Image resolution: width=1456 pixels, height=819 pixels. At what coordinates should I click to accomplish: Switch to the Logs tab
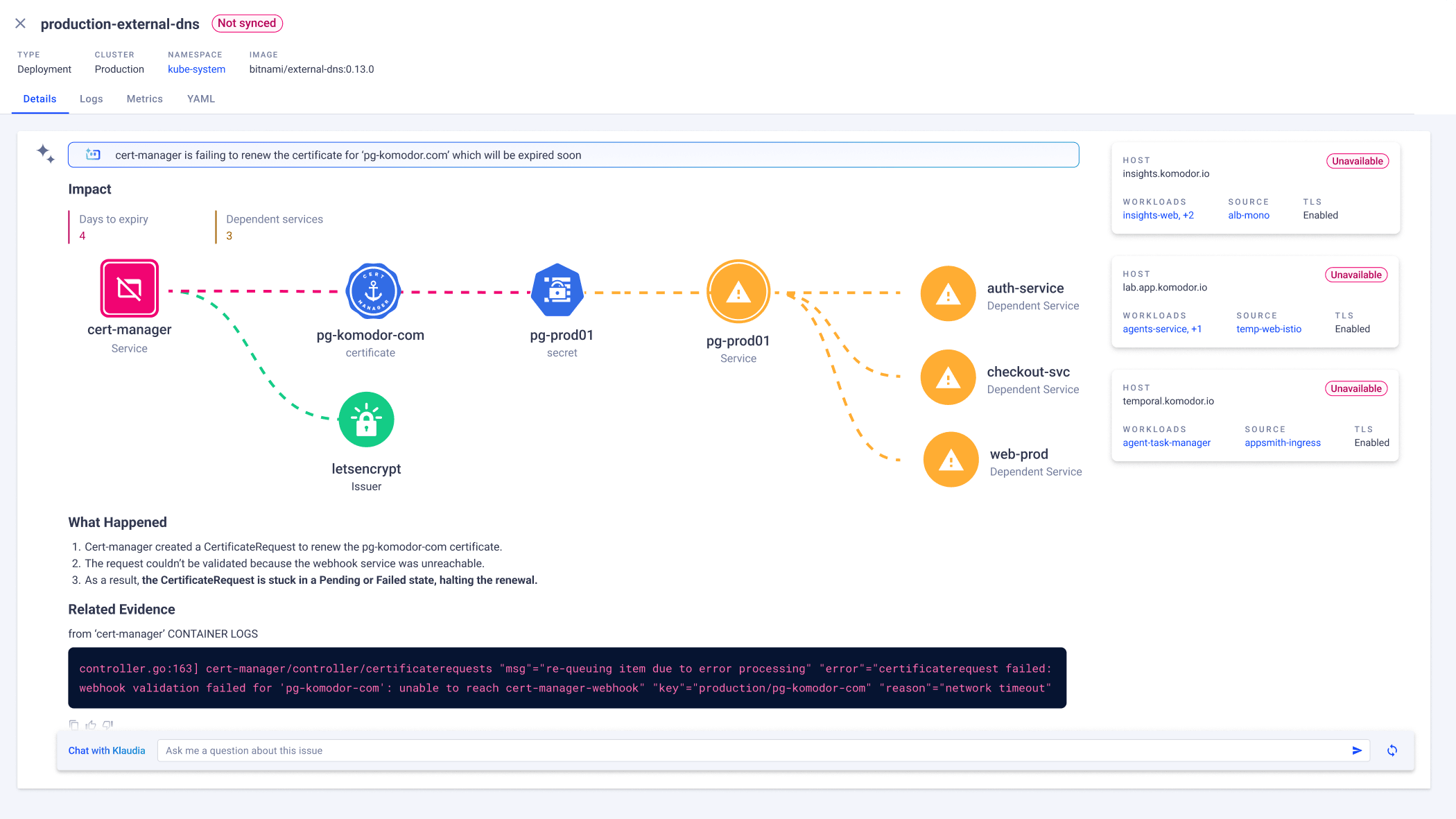tap(91, 99)
